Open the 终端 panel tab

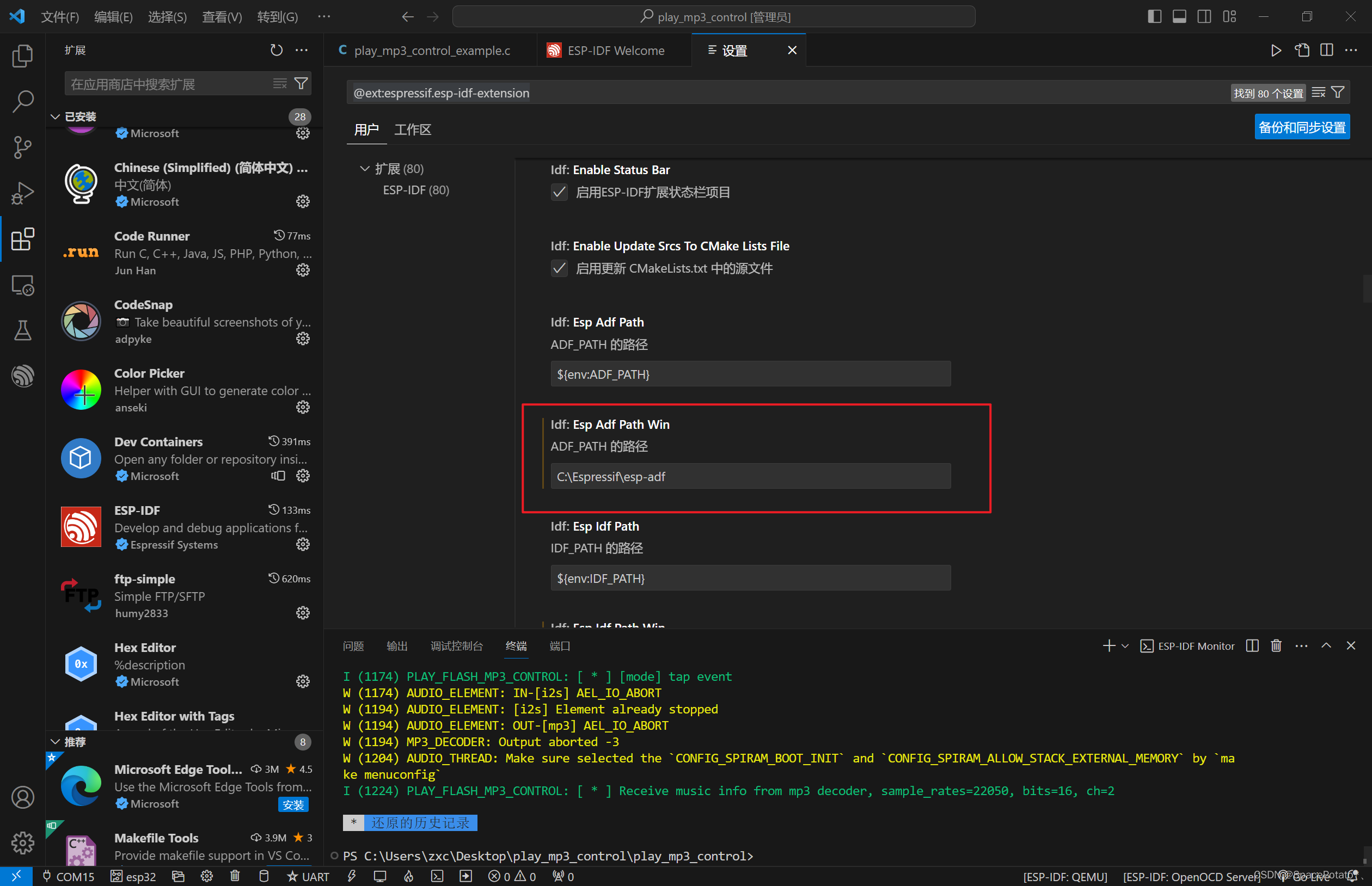pos(516,645)
